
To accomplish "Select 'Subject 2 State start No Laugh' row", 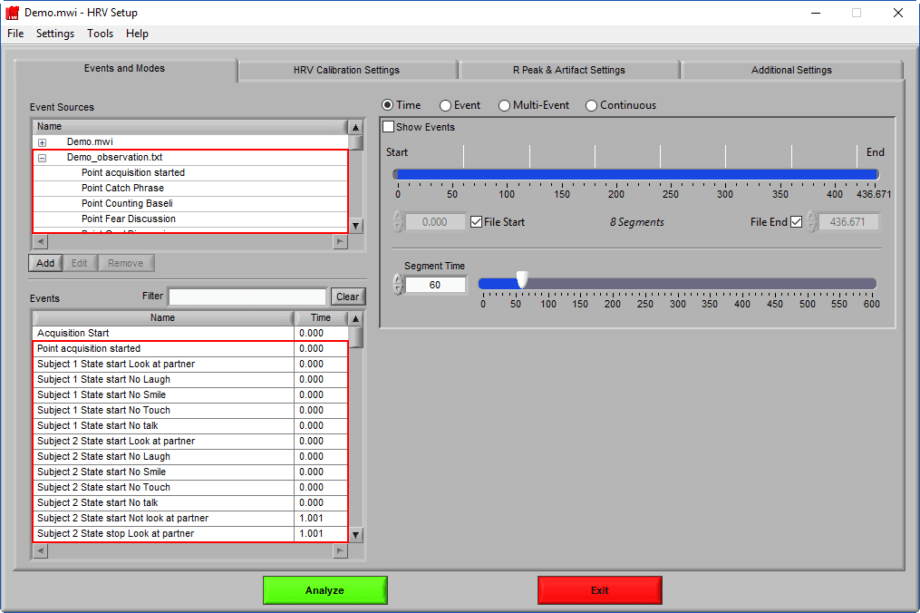I will [x=191, y=456].
